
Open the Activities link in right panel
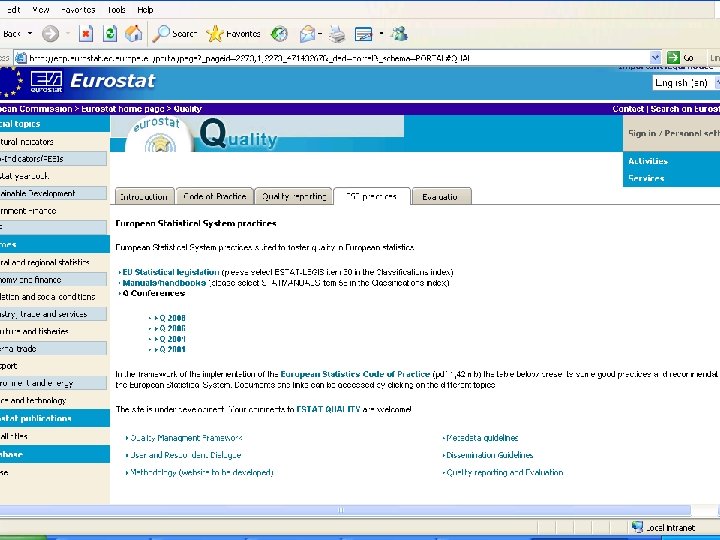click(648, 161)
